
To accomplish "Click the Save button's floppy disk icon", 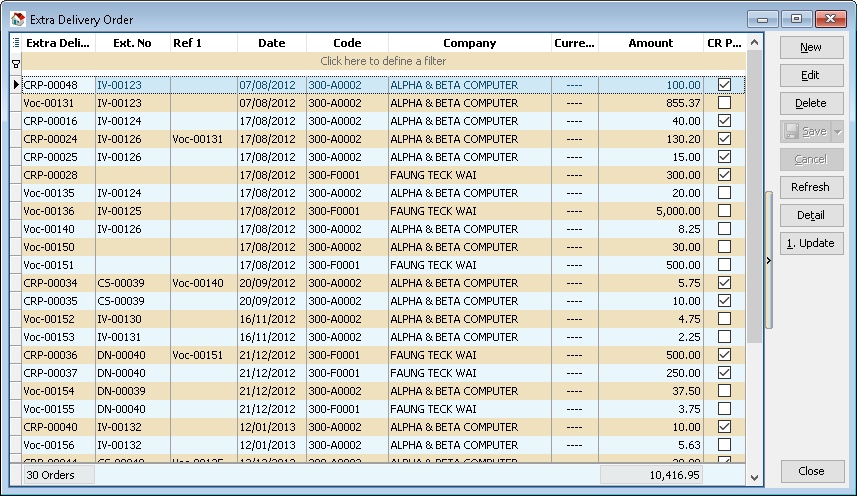I will (790, 131).
